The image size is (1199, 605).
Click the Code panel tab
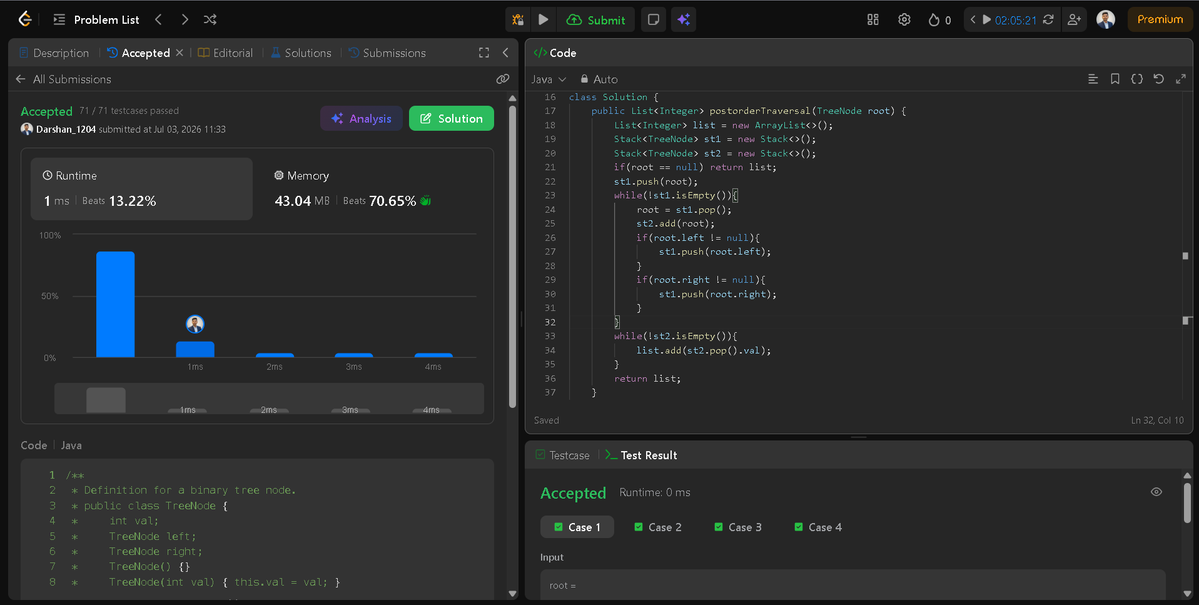point(555,53)
